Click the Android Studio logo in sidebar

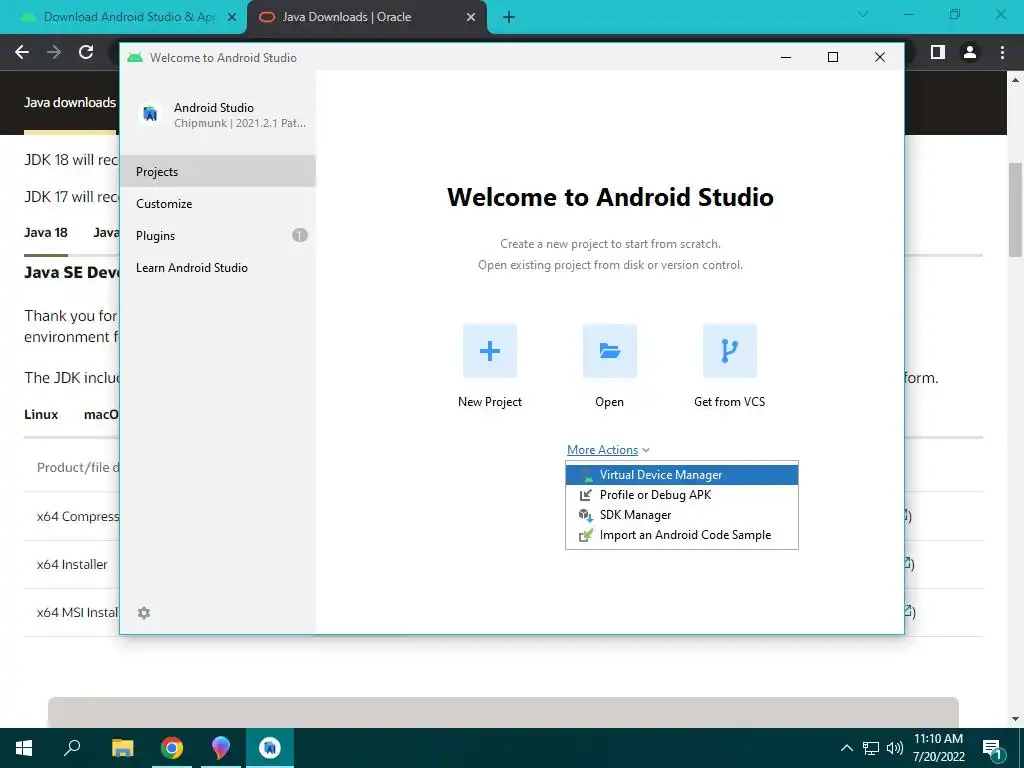coord(150,114)
